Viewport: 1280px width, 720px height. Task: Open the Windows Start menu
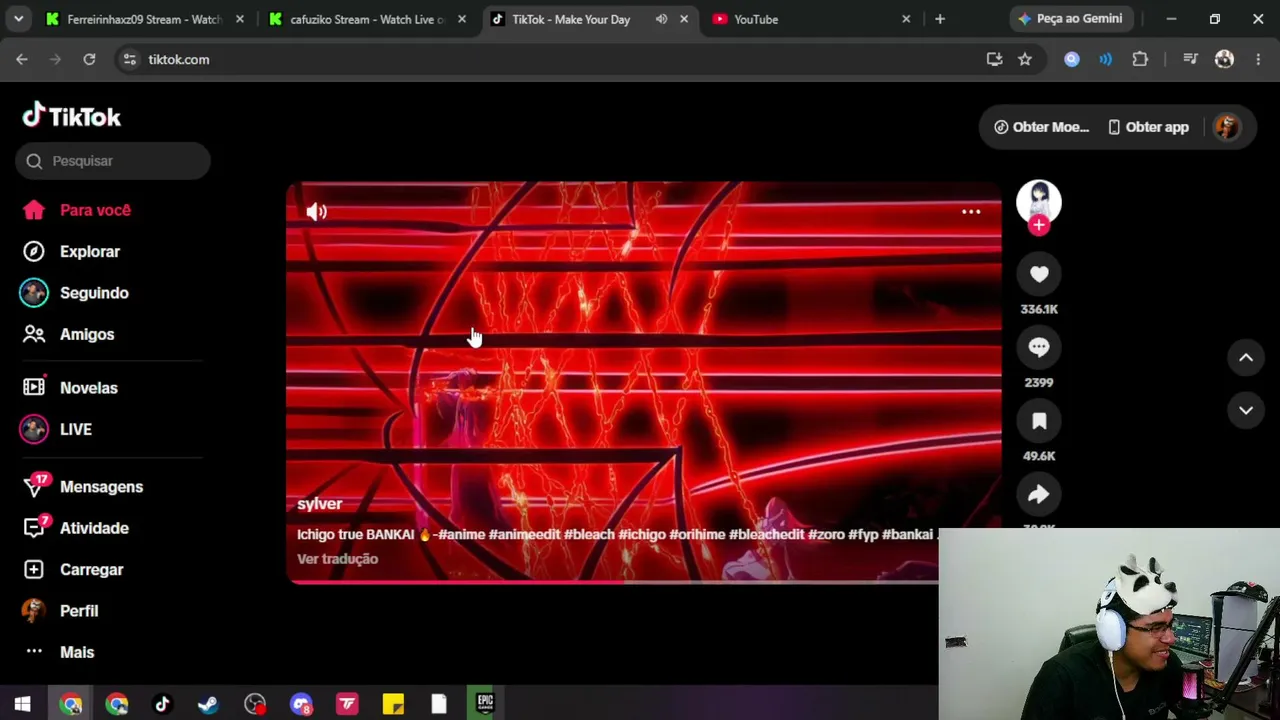tap(22, 704)
